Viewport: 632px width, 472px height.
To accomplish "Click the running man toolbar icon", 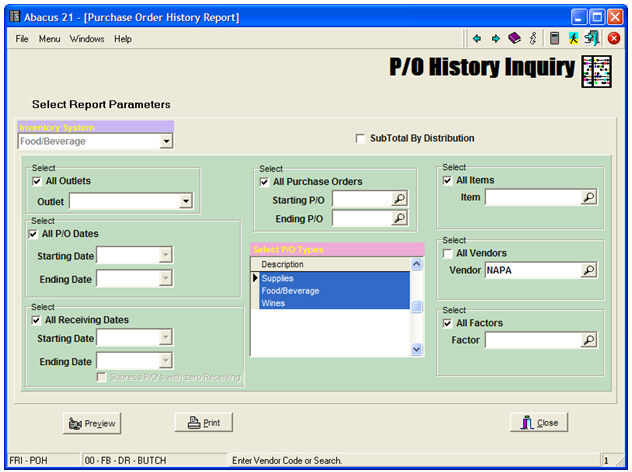I will click(573, 38).
